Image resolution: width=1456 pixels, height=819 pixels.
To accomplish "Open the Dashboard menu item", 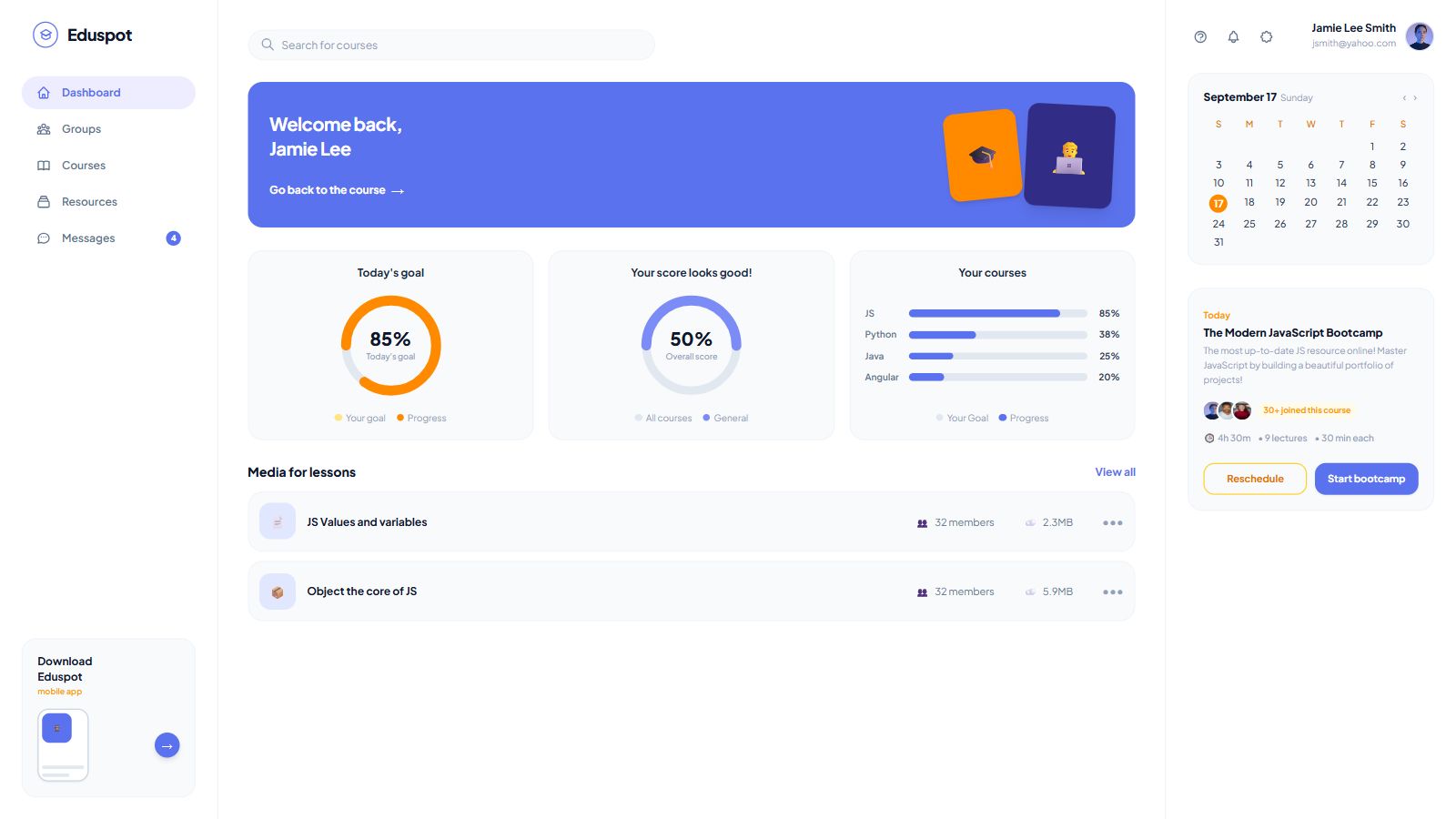I will click(108, 93).
